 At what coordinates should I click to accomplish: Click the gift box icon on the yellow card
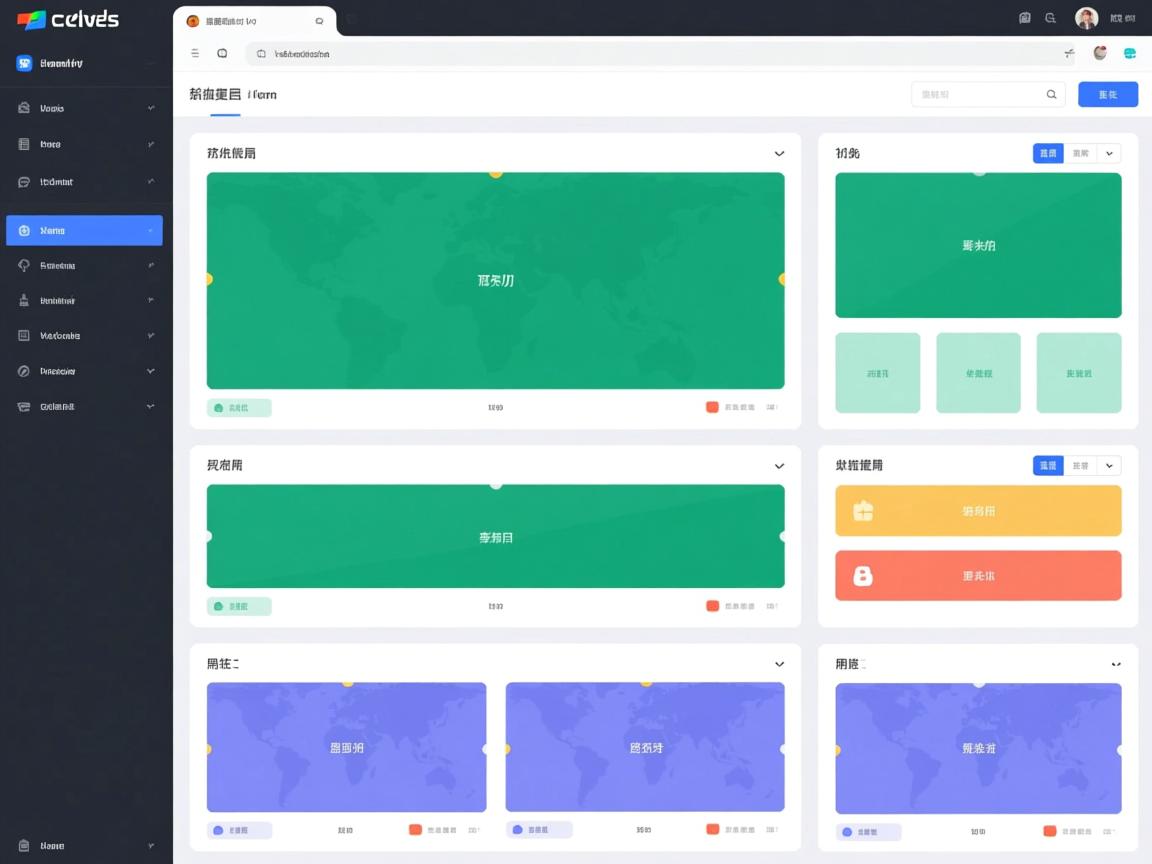tap(863, 511)
